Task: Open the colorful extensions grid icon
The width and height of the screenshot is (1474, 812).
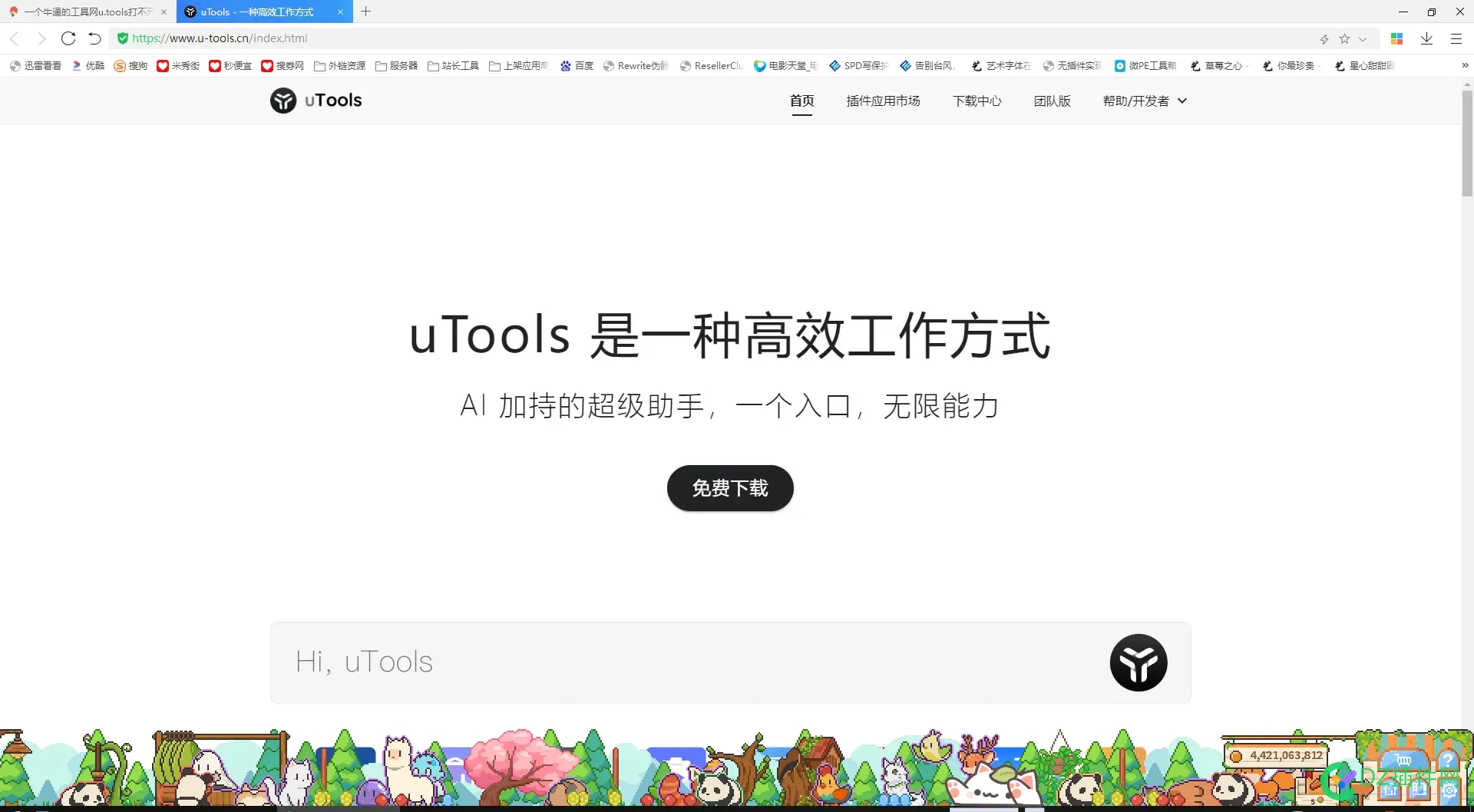Action: [1397, 39]
